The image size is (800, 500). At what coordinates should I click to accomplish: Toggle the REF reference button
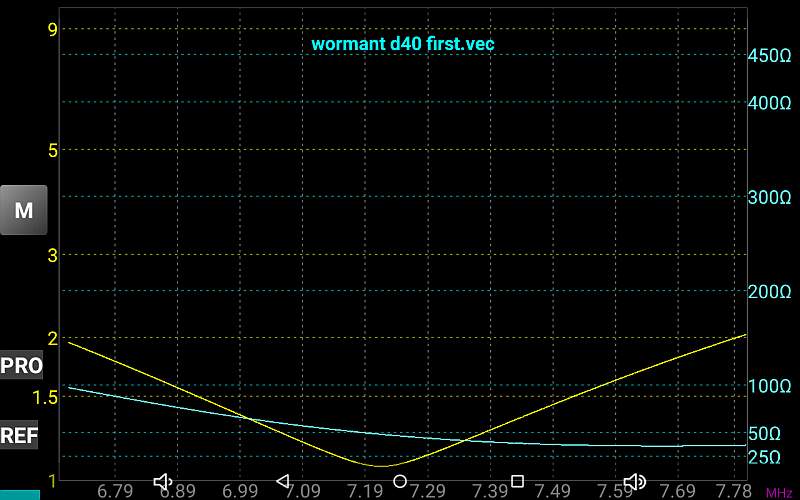coord(20,436)
